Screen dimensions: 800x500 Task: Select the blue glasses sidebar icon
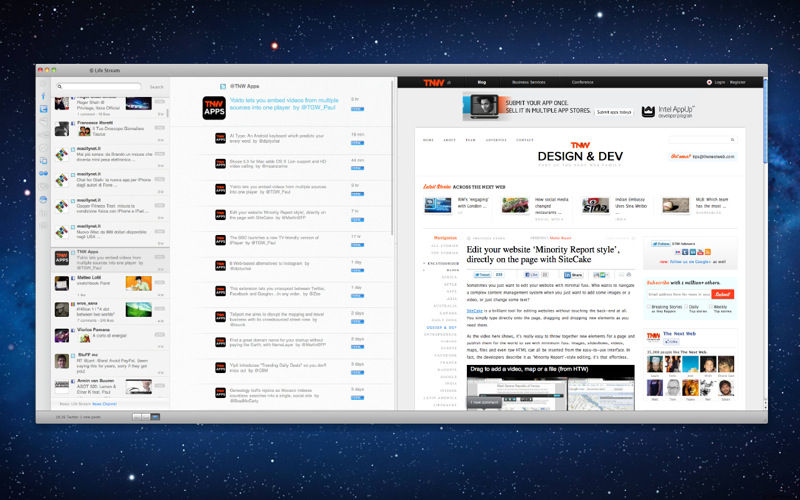(43, 173)
